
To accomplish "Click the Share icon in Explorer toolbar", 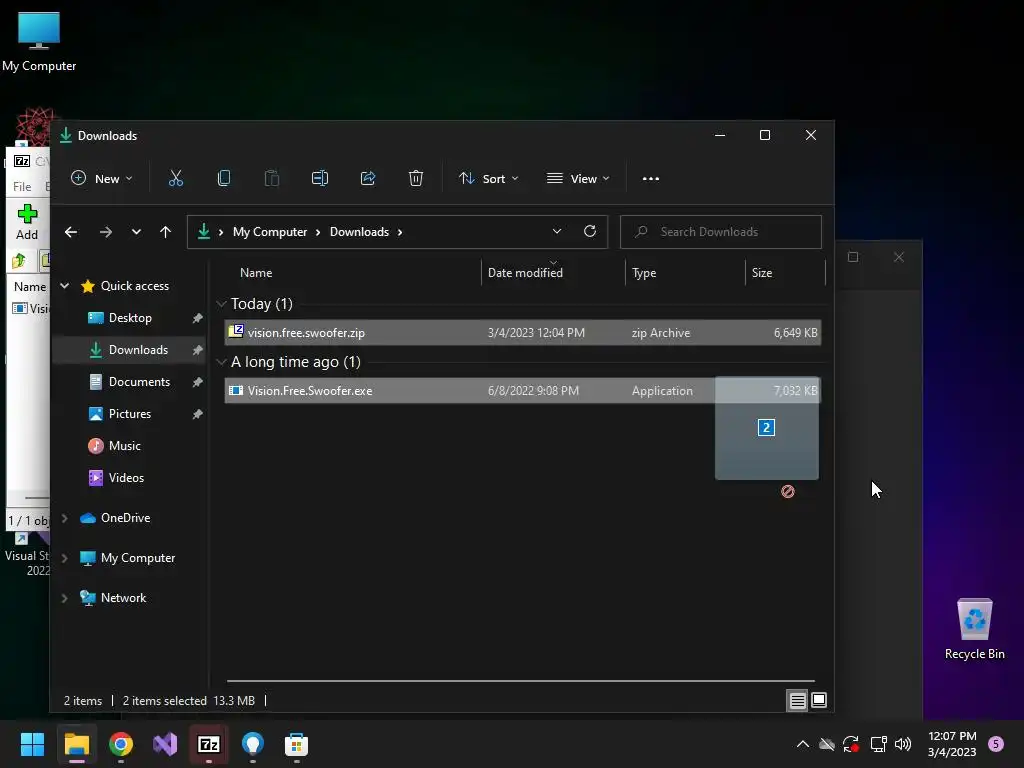I will (x=368, y=178).
